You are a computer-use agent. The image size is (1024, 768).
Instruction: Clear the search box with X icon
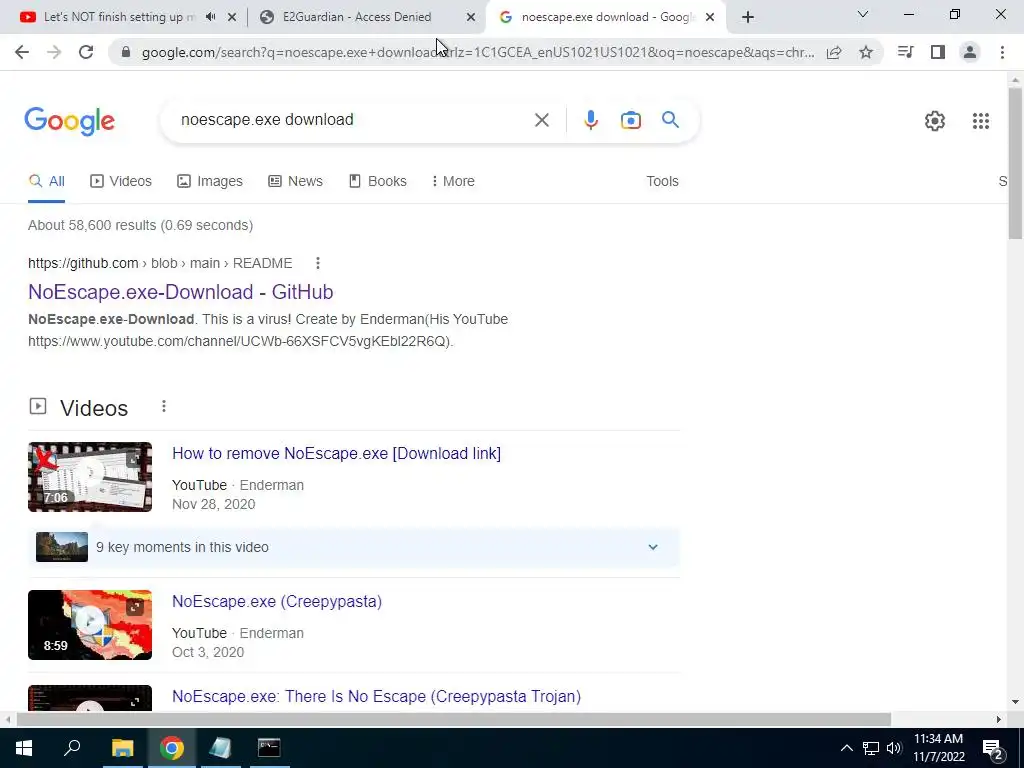click(x=541, y=120)
